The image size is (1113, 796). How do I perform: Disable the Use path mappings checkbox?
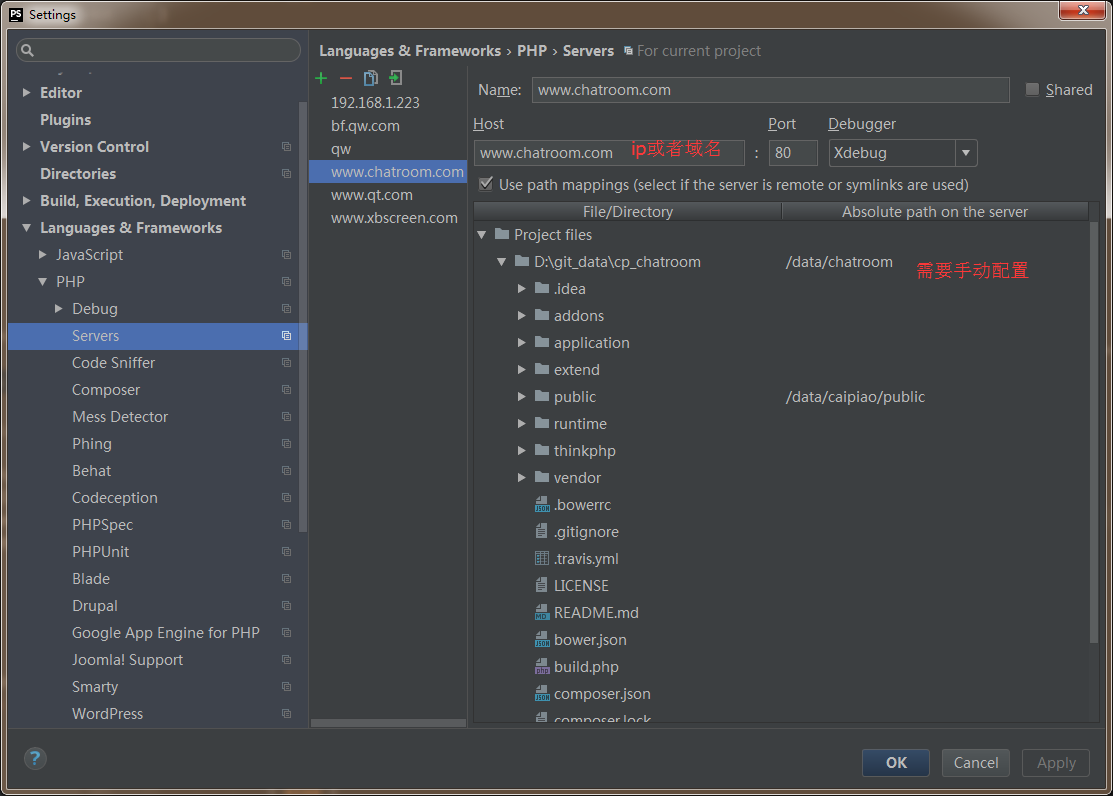click(485, 183)
